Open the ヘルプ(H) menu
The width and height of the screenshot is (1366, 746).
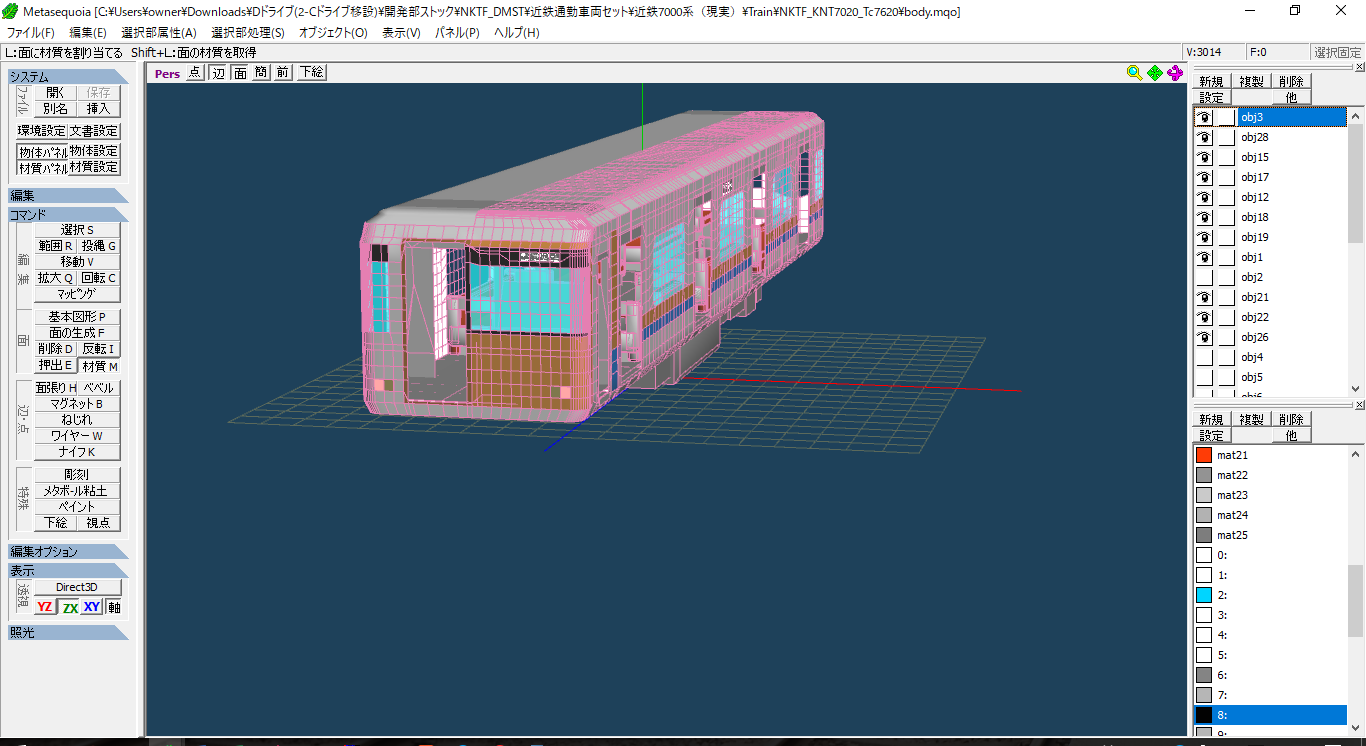tap(516, 33)
